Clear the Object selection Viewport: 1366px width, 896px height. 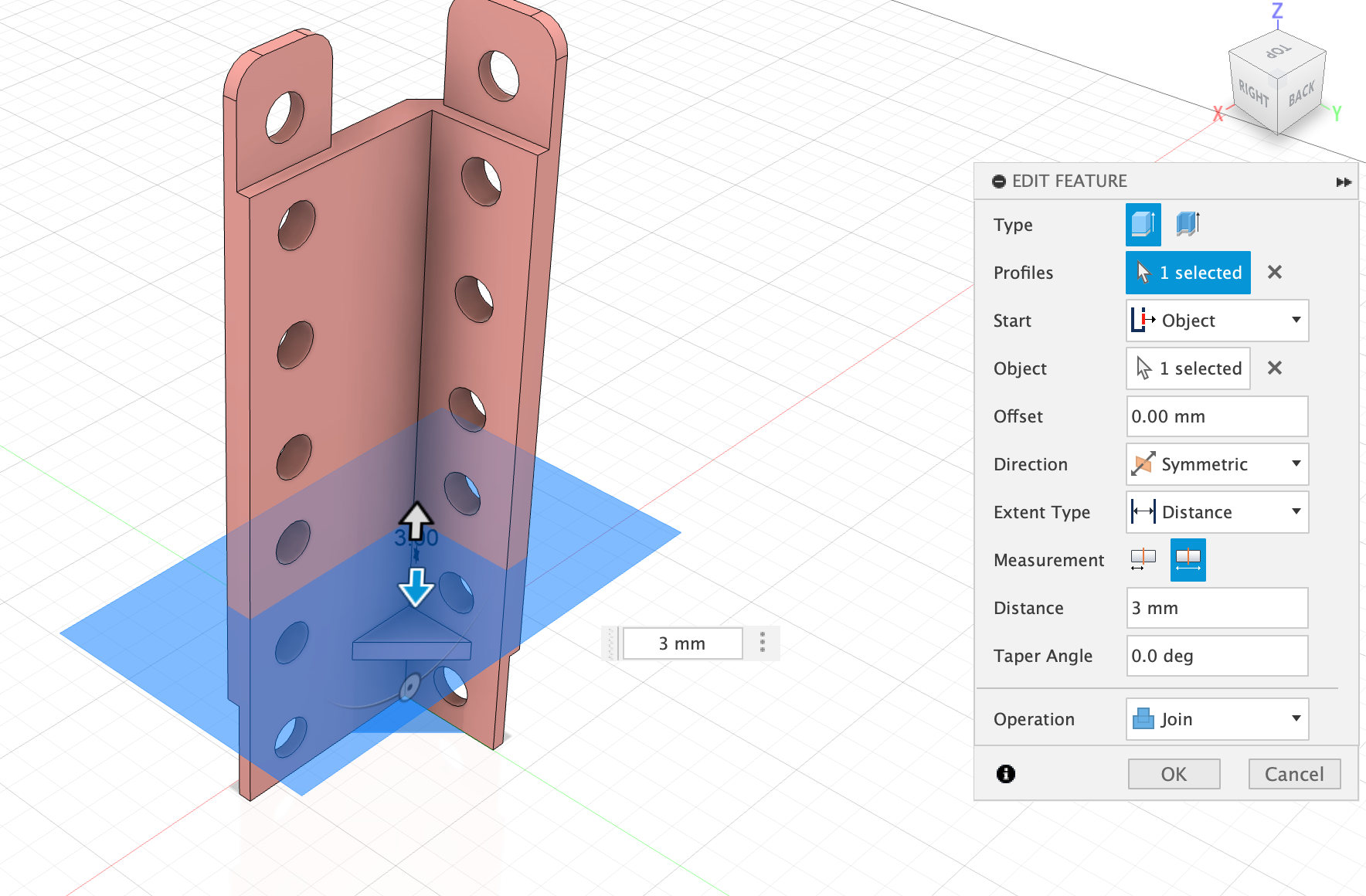click(1275, 368)
